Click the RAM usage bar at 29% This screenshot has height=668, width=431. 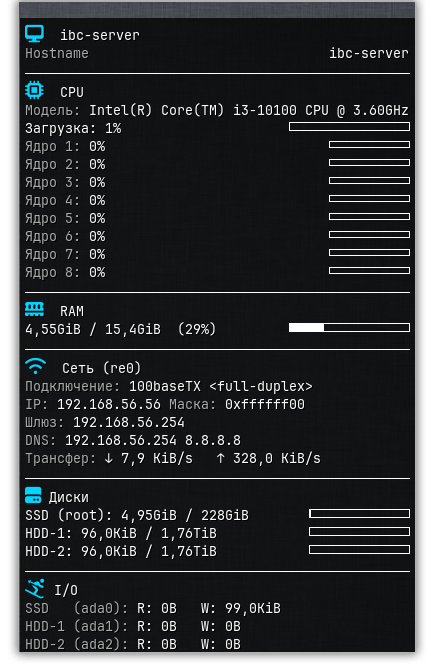pyautogui.click(x=349, y=328)
